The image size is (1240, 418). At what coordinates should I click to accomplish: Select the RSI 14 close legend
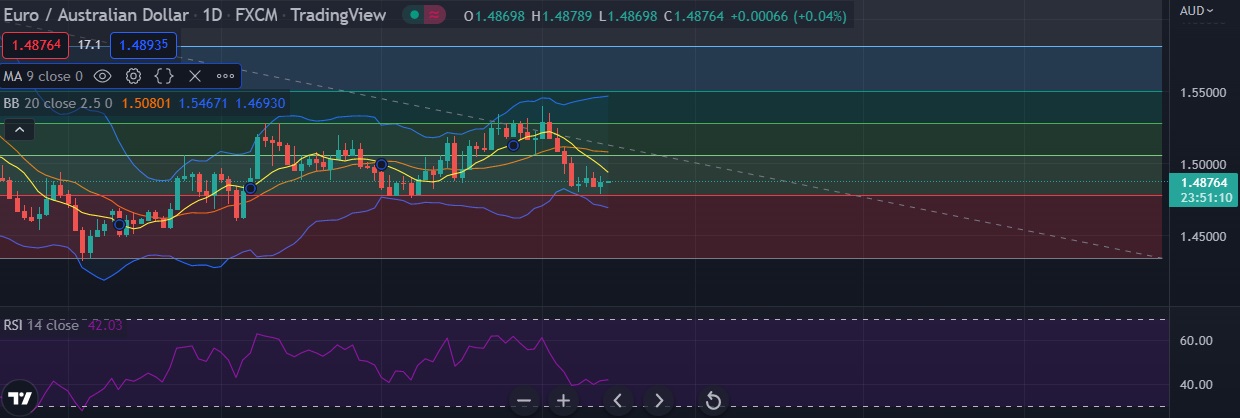pyautogui.click(x=41, y=325)
